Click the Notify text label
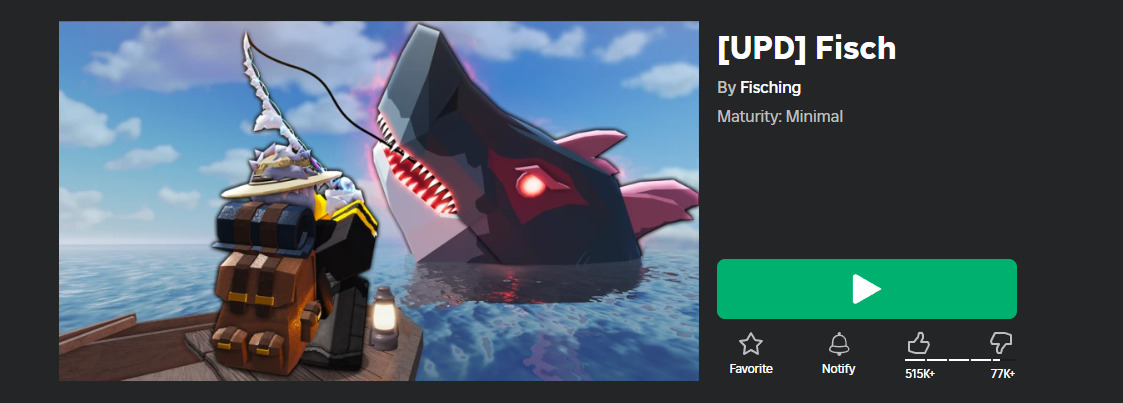 [839, 369]
